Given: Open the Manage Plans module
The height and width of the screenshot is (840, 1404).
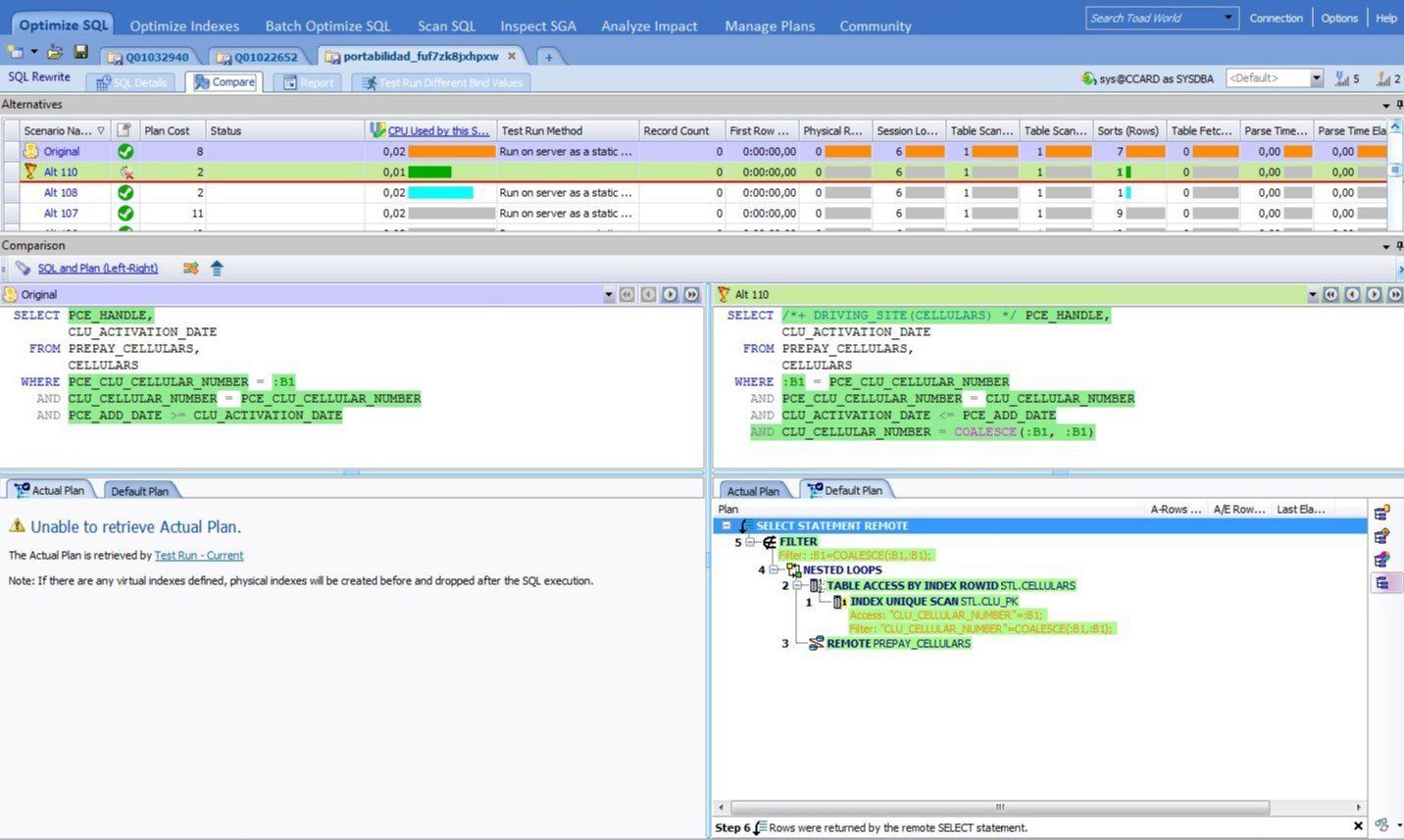Looking at the screenshot, I should [x=770, y=25].
